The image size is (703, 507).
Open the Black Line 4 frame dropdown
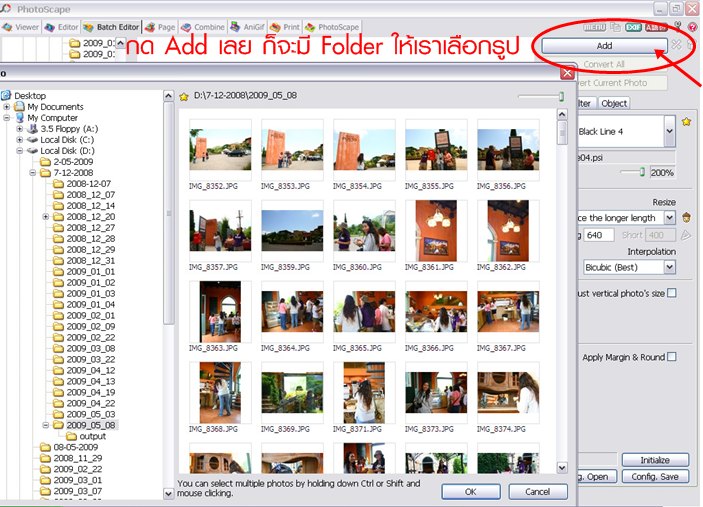point(669,131)
